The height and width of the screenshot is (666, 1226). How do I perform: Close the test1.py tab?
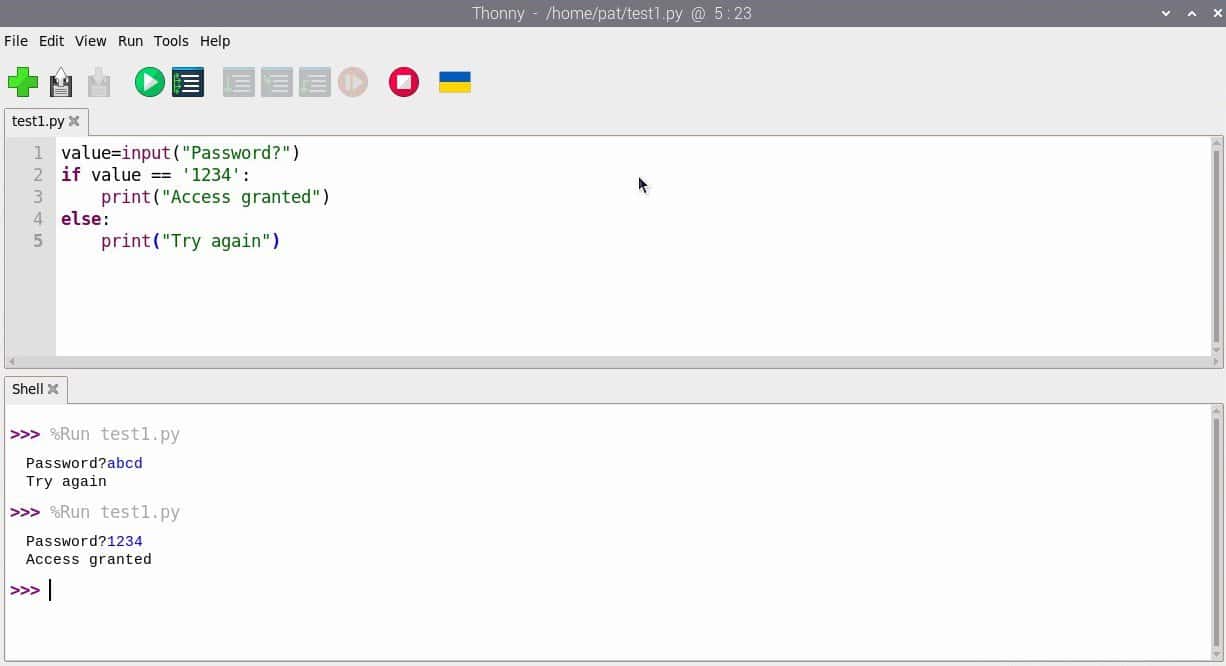pos(74,120)
